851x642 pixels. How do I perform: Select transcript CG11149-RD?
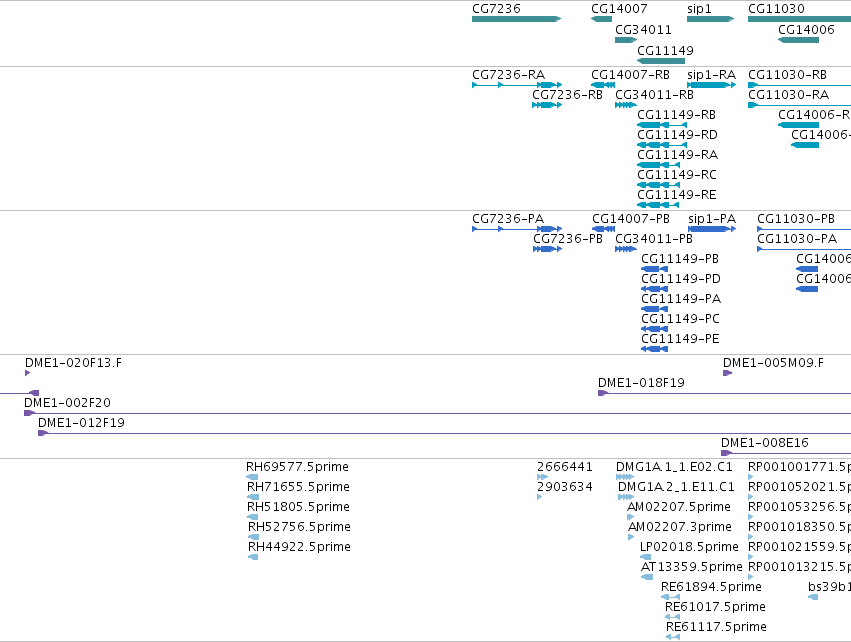coord(662,145)
